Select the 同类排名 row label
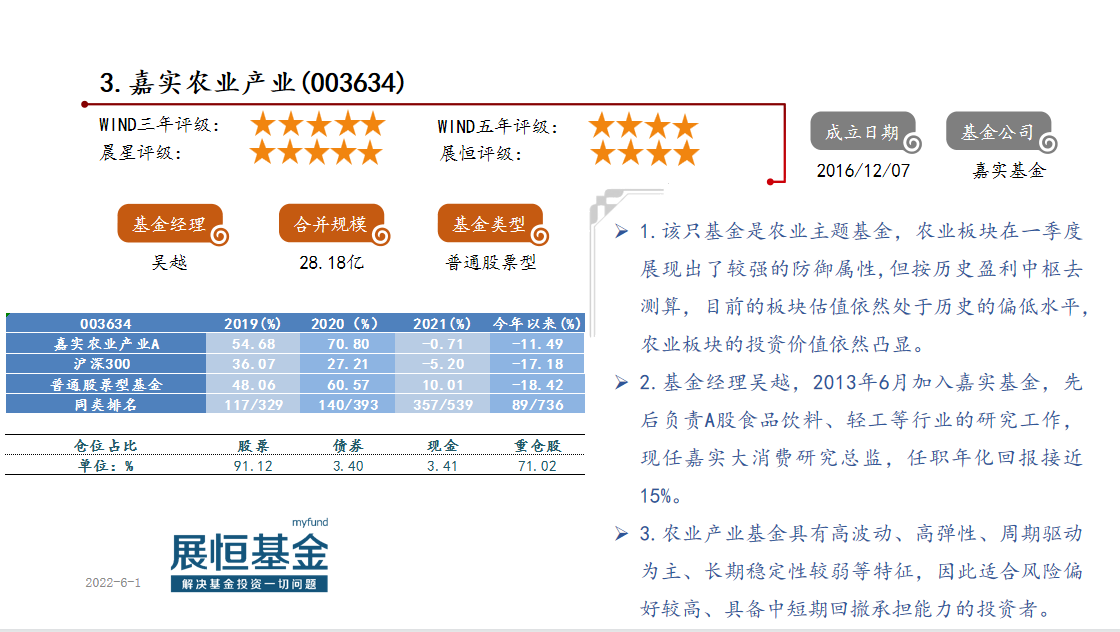The image size is (1120, 632). [x=106, y=404]
